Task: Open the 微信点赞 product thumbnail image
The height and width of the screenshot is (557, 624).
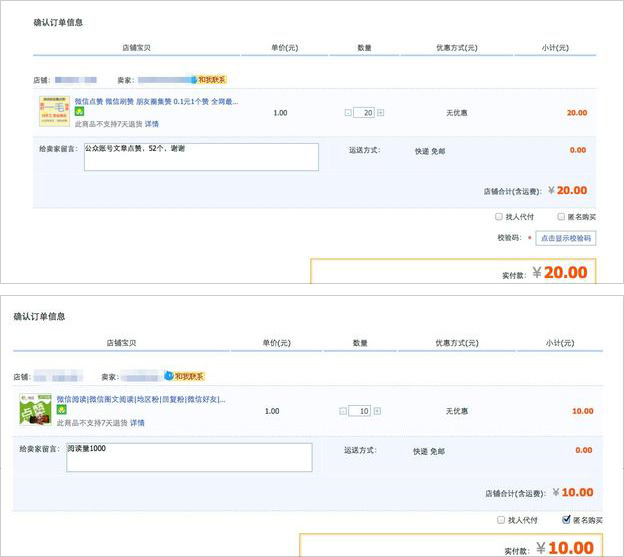Action: click(x=54, y=111)
